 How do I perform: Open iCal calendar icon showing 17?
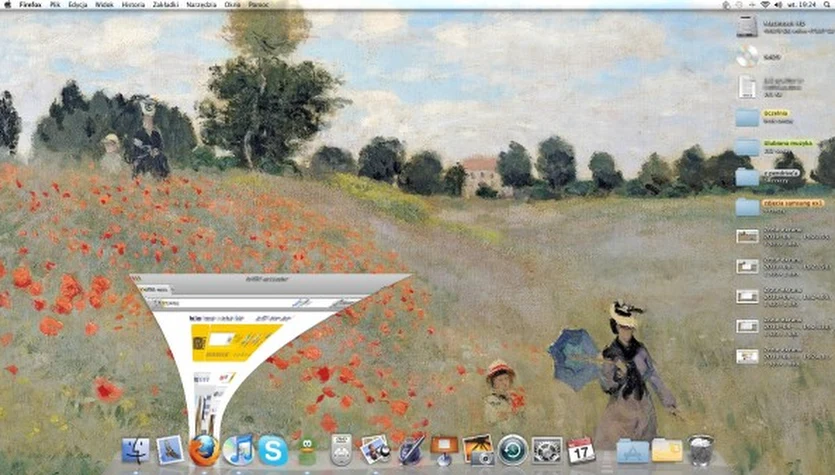tap(580, 450)
